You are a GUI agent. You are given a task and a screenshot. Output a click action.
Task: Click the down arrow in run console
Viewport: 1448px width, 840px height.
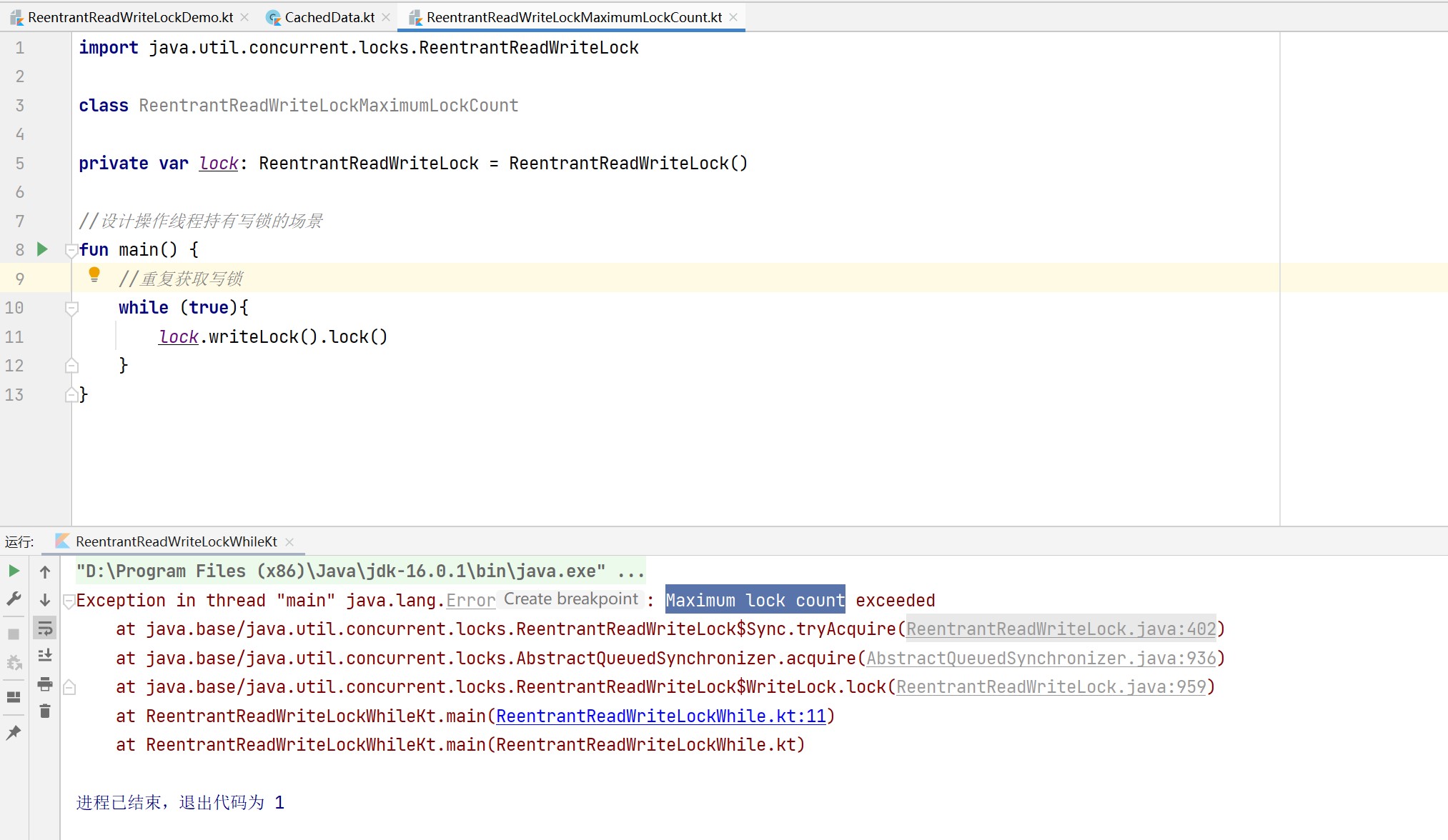click(45, 600)
